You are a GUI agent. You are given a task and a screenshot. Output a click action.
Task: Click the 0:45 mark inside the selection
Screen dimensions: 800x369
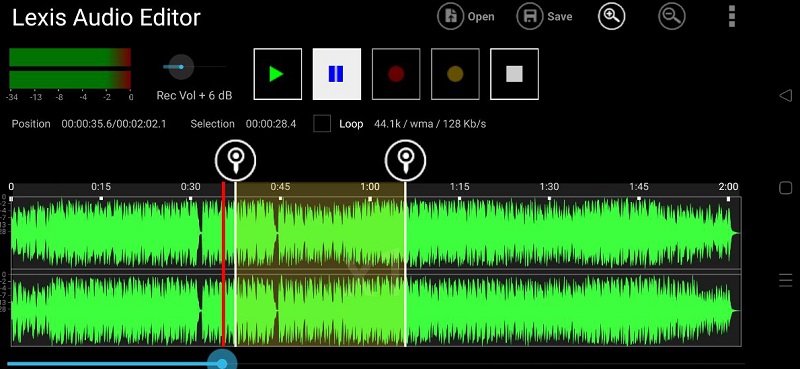(x=280, y=187)
